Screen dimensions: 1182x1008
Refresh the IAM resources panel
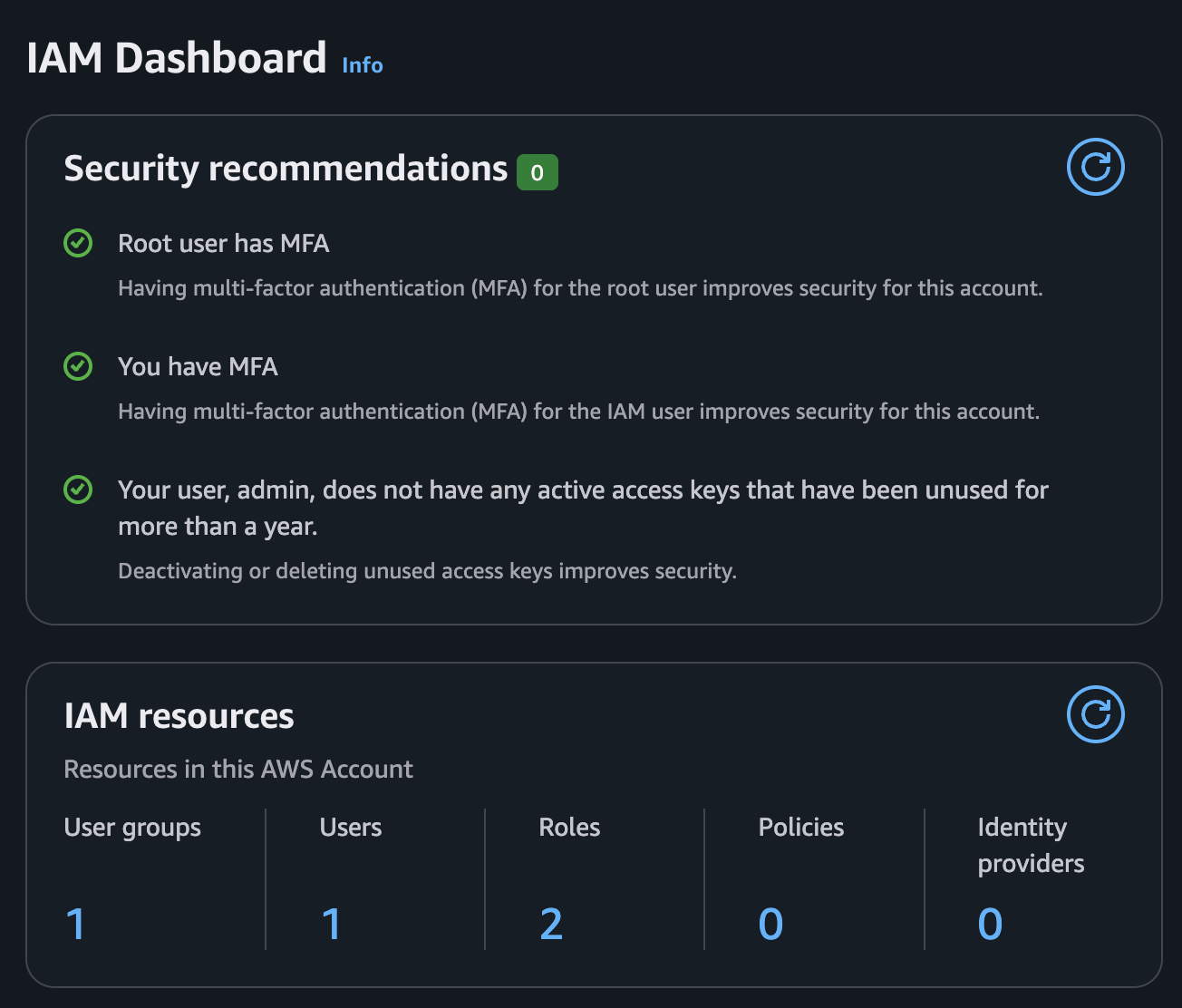click(x=1095, y=714)
